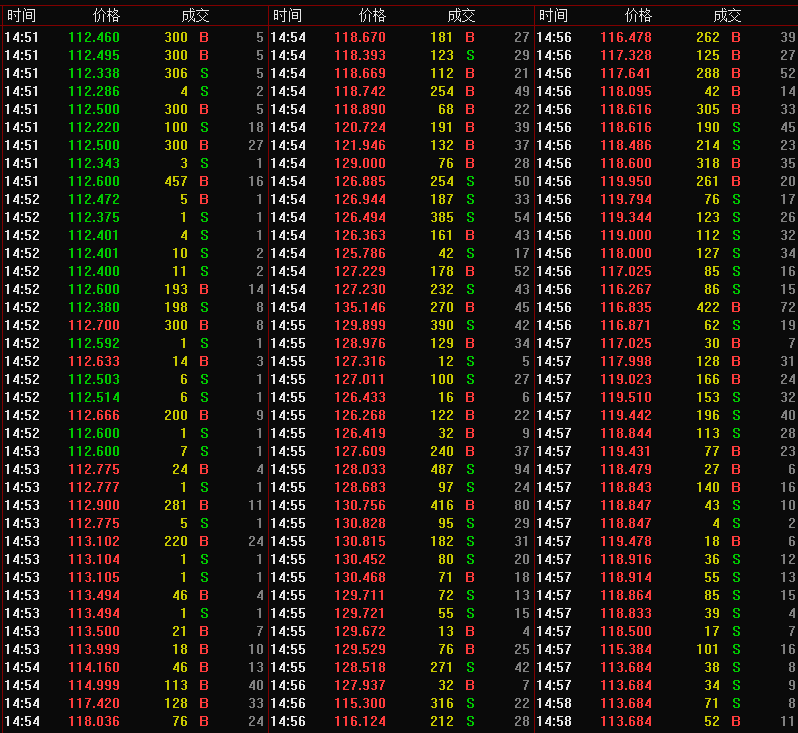The width and height of the screenshot is (798, 733).
Task: Select the row with price 121.946
Action: tap(360, 145)
